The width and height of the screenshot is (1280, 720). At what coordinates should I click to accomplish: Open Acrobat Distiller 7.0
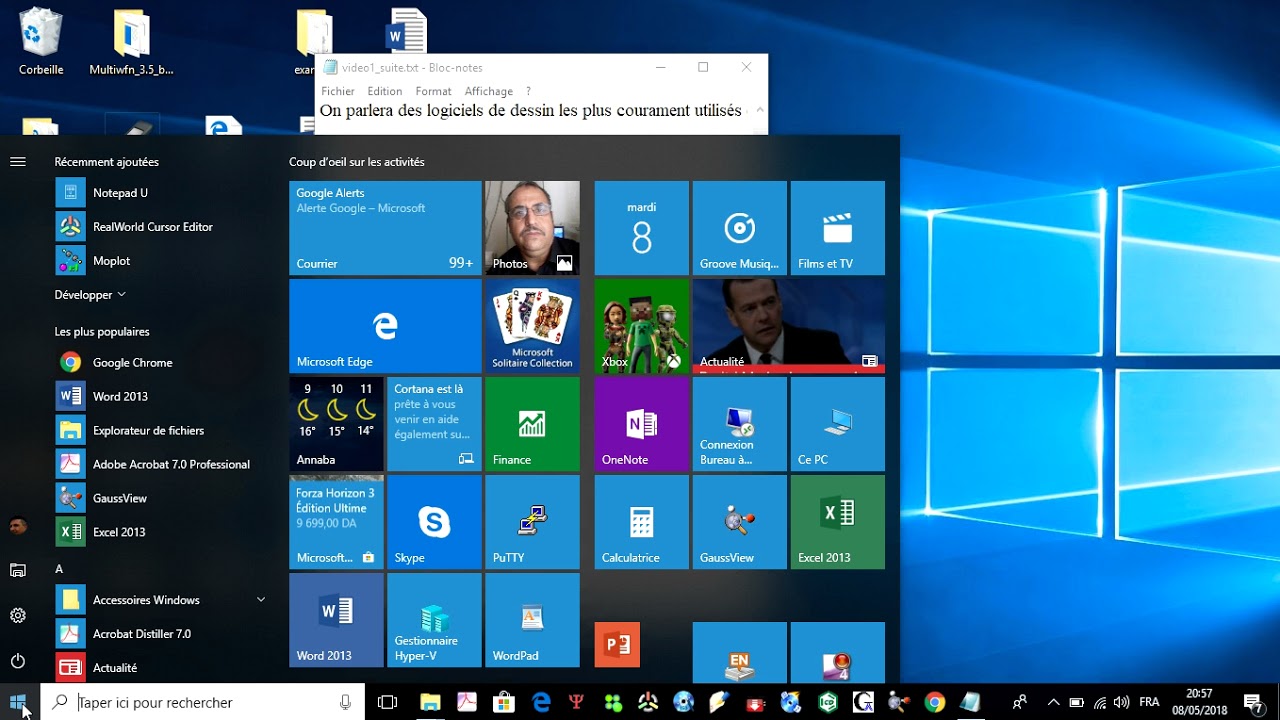(x=160, y=634)
